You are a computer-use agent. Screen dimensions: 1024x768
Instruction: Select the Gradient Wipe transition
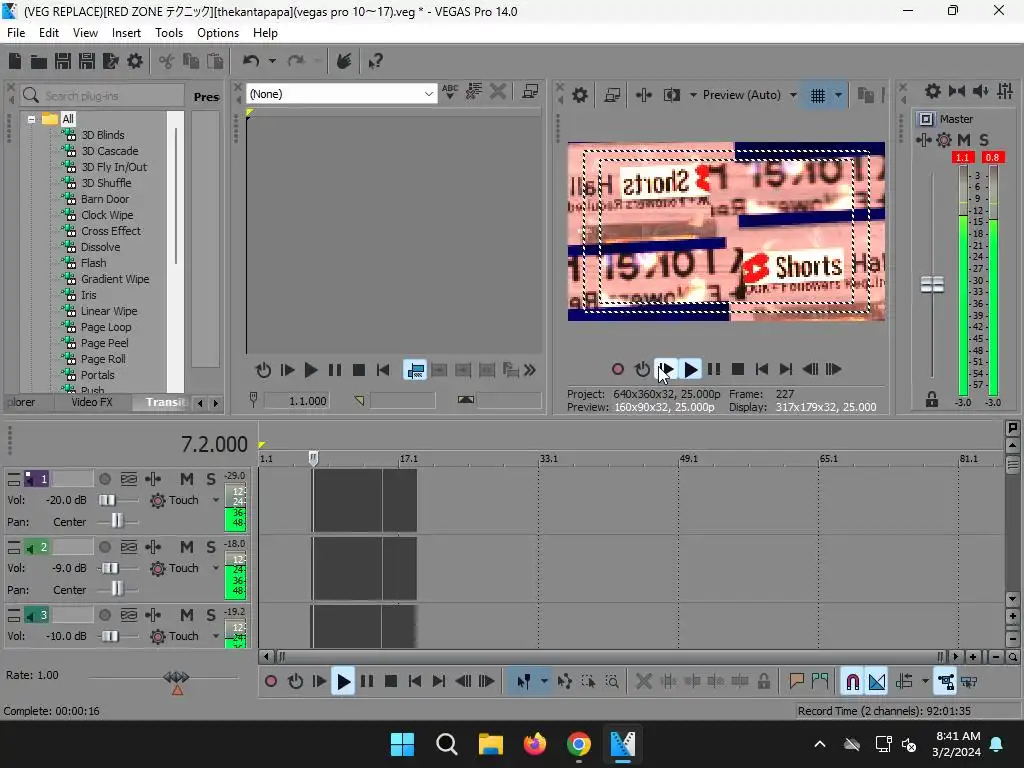pyautogui.click(x=115, y=279)
